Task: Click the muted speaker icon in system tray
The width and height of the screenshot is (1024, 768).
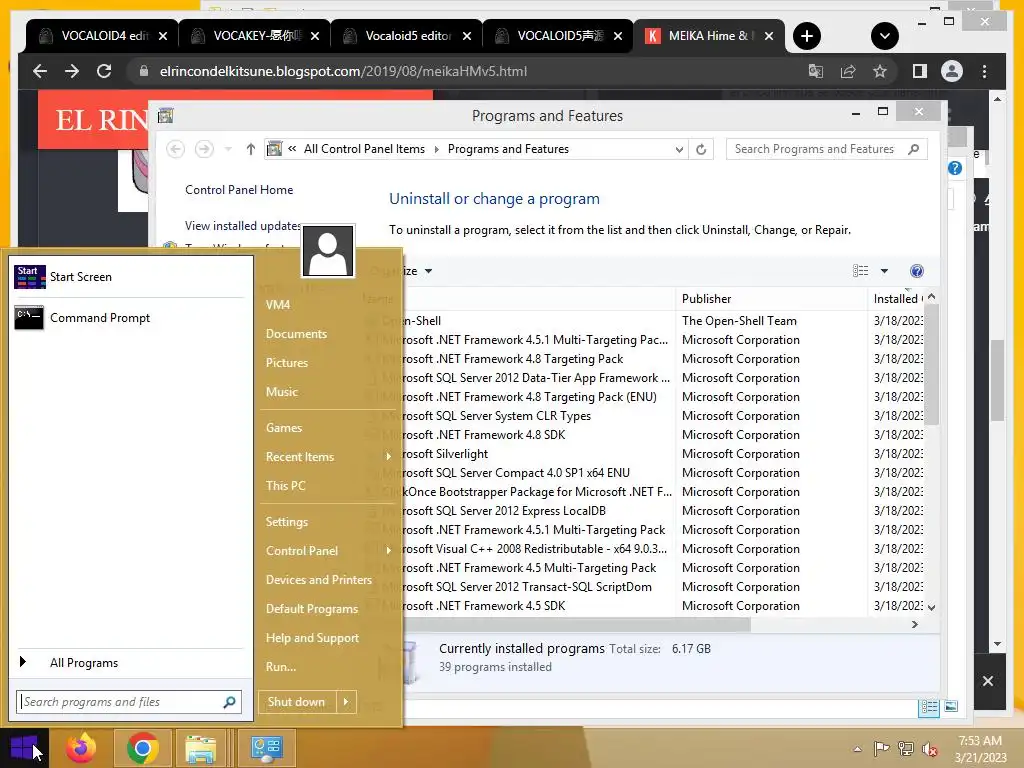Action: click(929, 749)
